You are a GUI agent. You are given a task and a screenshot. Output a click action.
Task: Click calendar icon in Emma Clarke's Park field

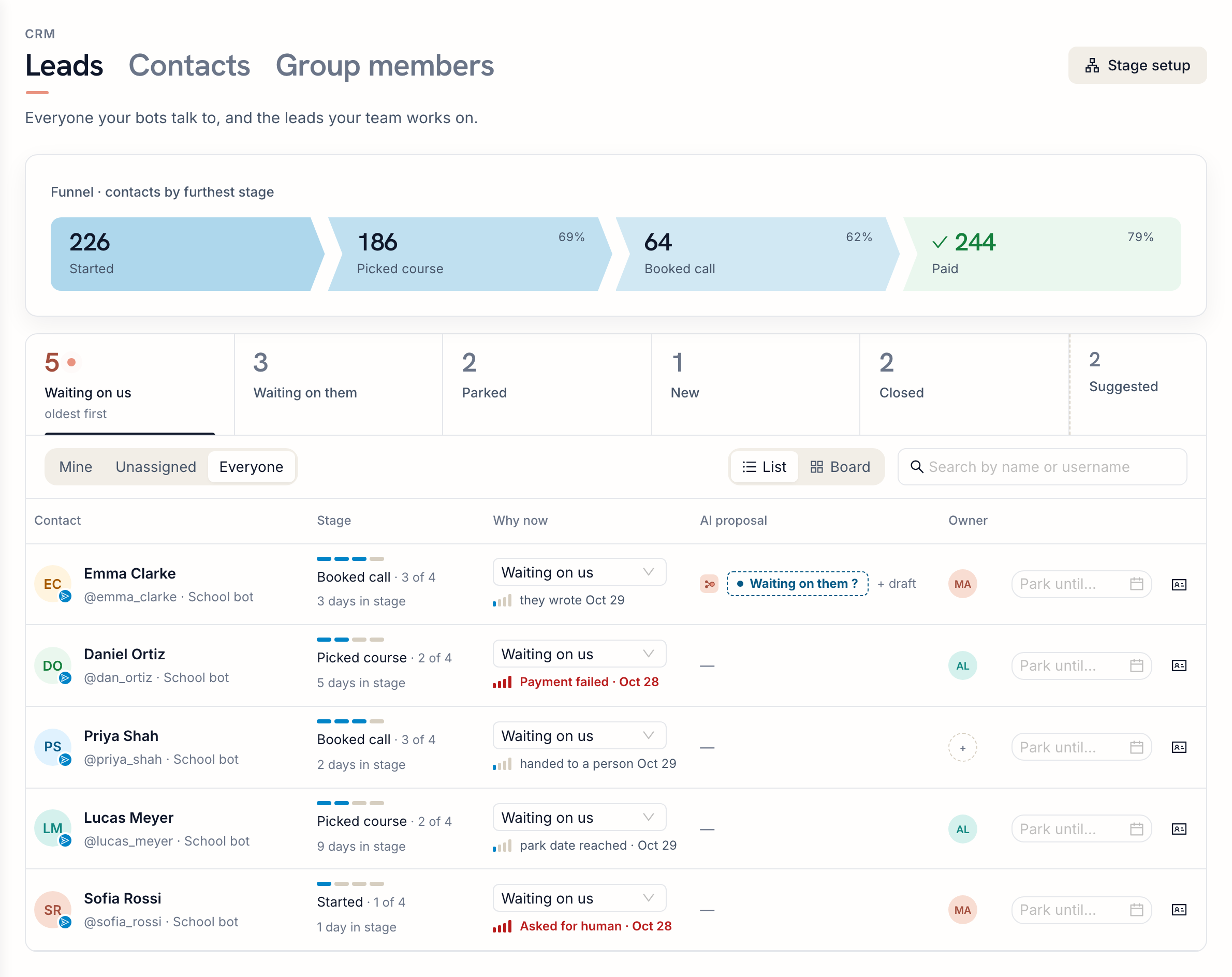(1137, 584)
